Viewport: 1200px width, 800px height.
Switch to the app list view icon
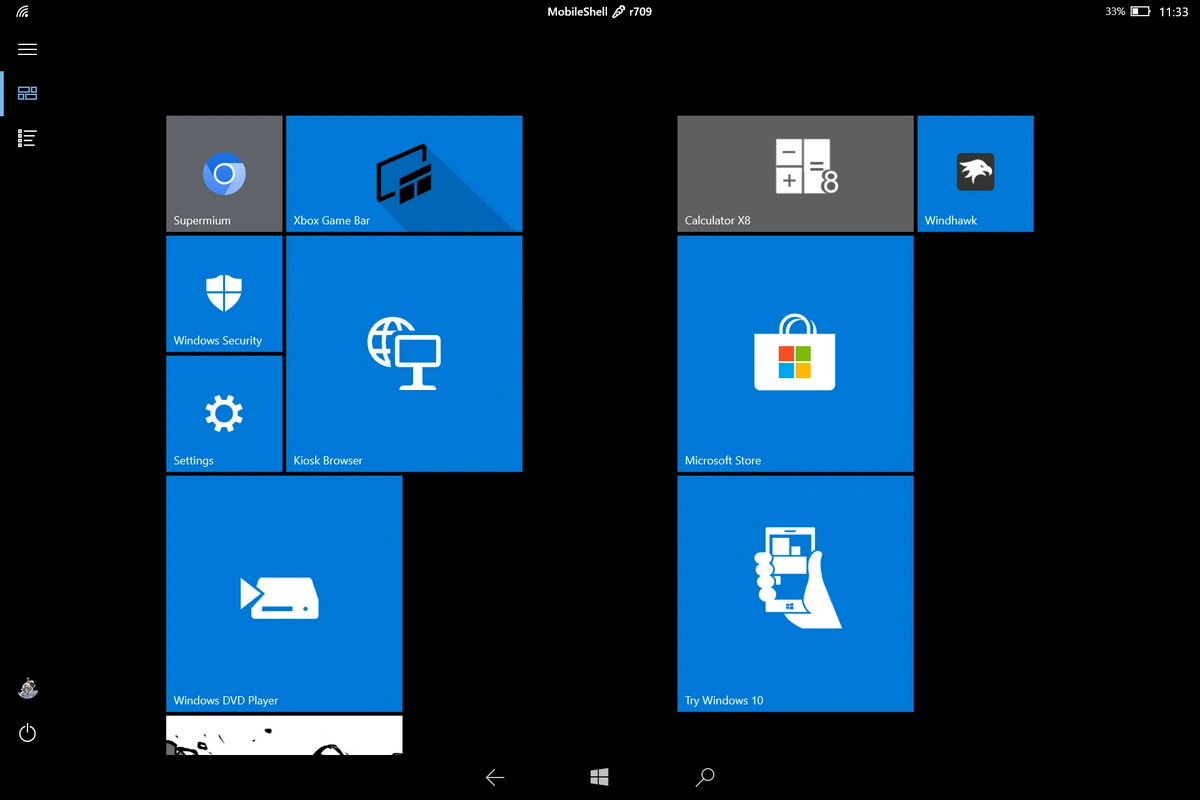[x=27, y=137]
